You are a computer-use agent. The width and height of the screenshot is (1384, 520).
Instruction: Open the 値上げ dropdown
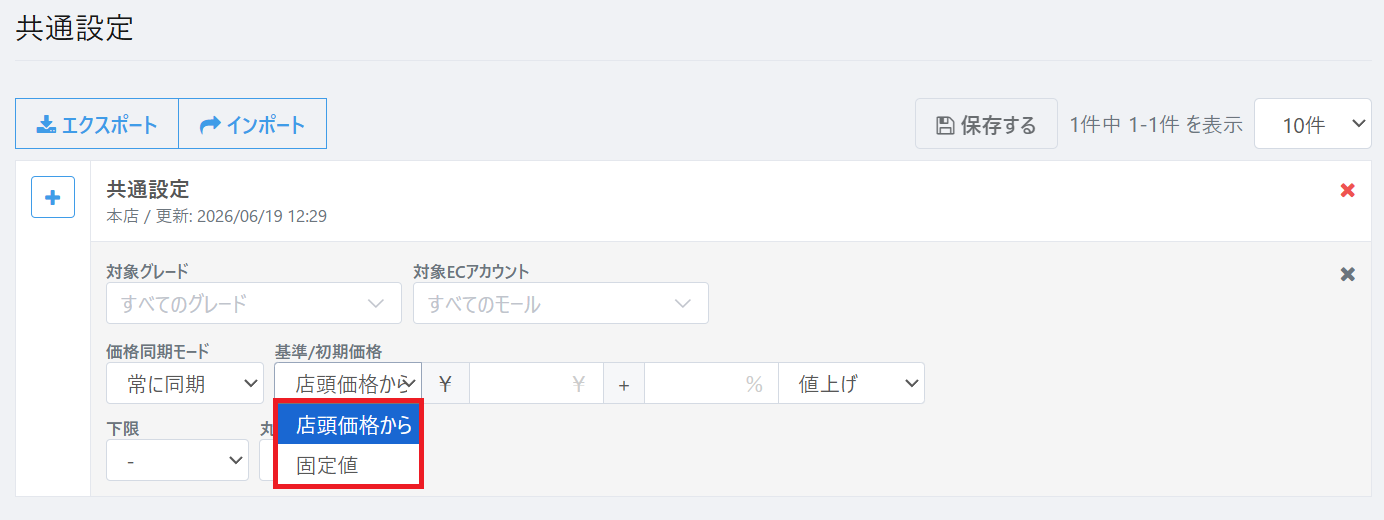(x=852, y=383)
